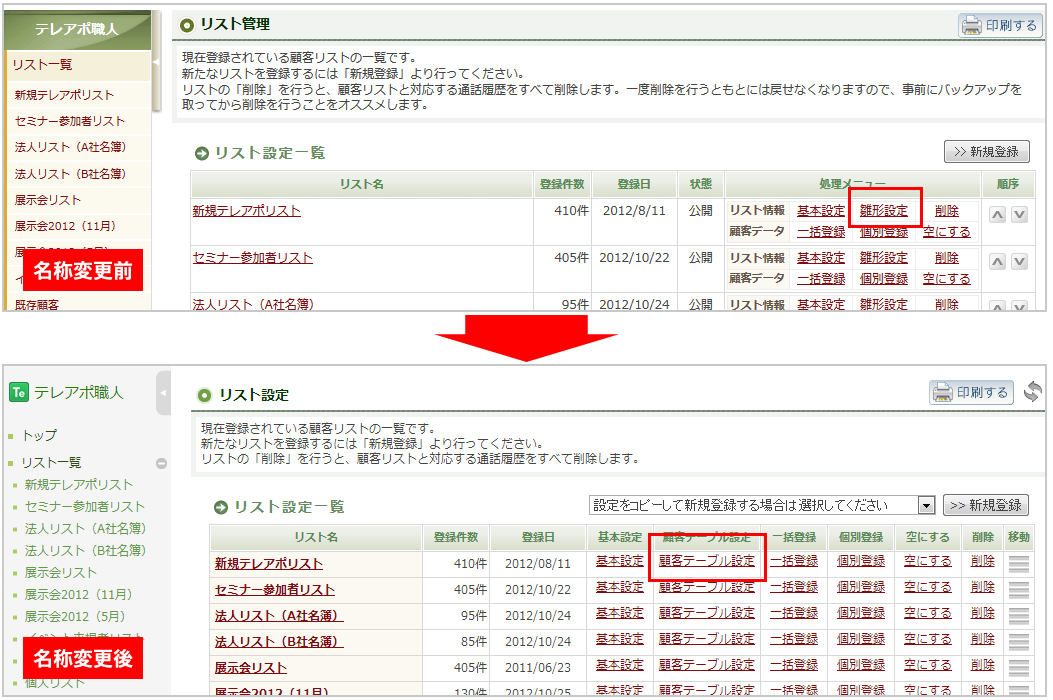Open the bold 展示会リスト list name link
Image resolution: width=1053 pixels, height=700 pixels.
(x=251, y=668)
